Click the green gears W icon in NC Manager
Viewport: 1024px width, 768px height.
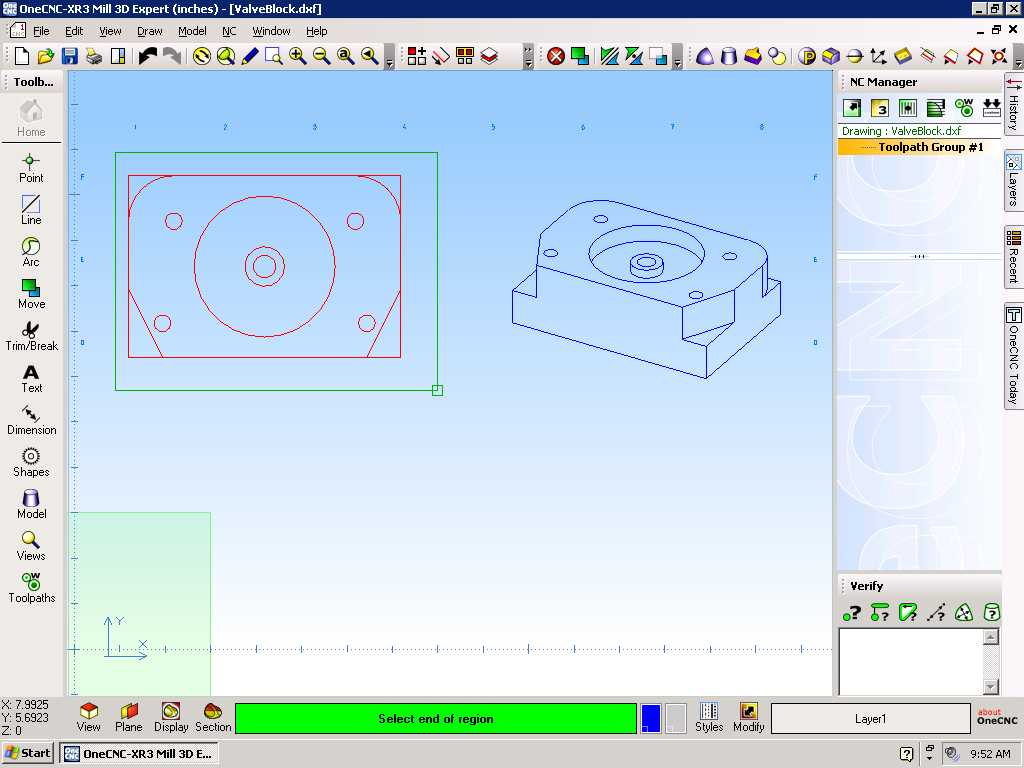coord(964,108)
